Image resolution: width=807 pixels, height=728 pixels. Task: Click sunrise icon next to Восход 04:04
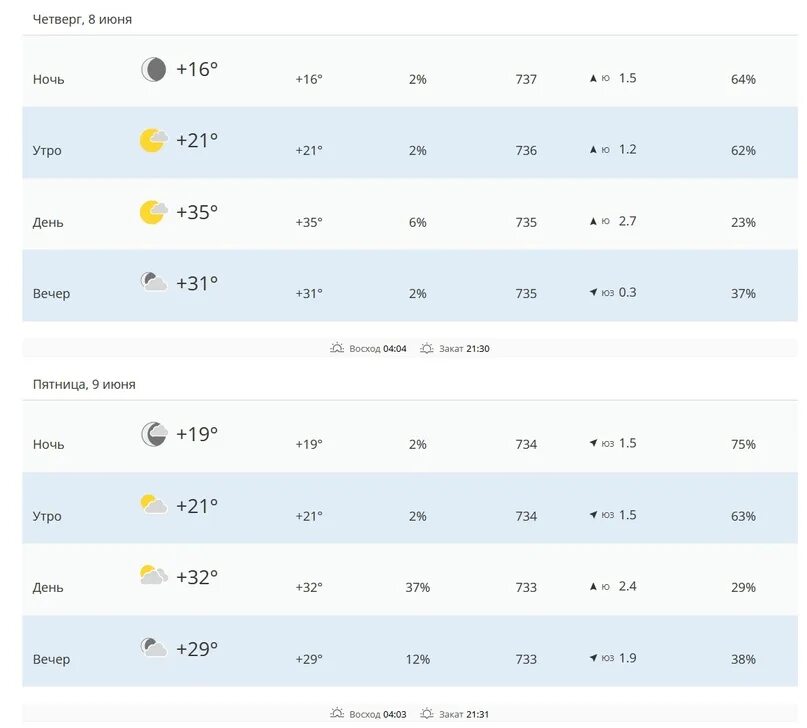337,348
